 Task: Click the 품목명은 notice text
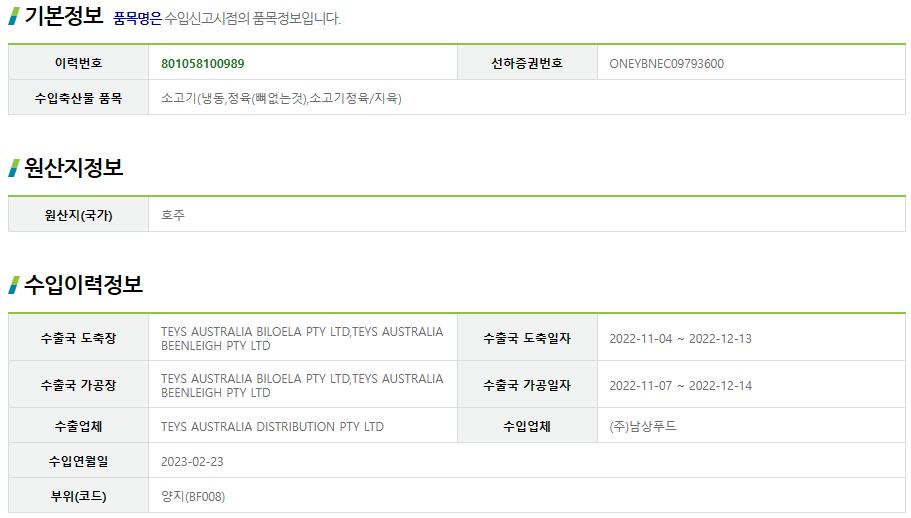coord(227,19)
